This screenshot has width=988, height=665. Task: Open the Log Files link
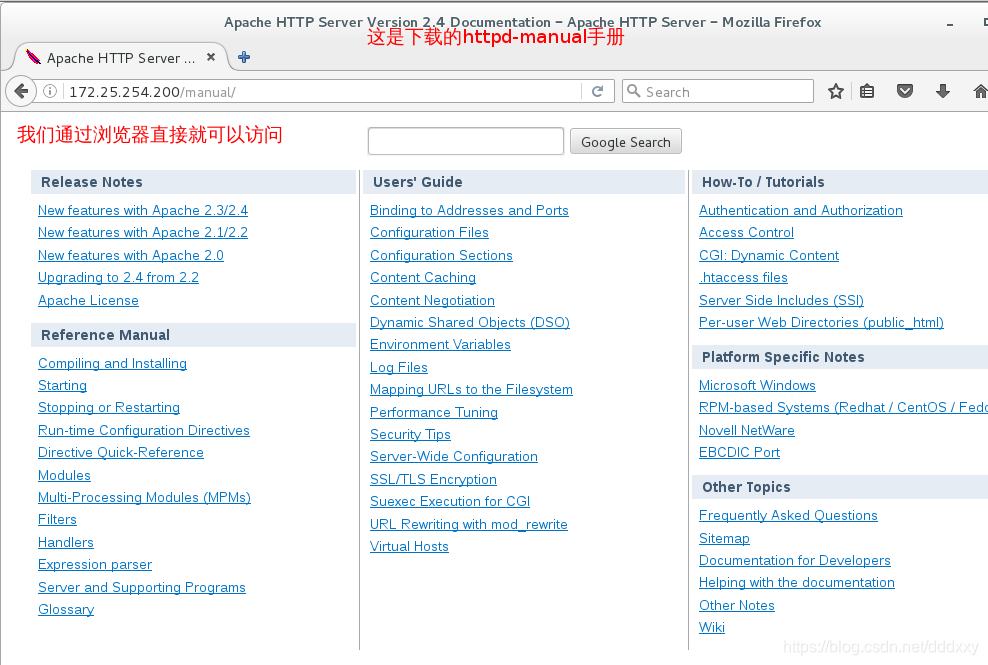coord(399,367)
